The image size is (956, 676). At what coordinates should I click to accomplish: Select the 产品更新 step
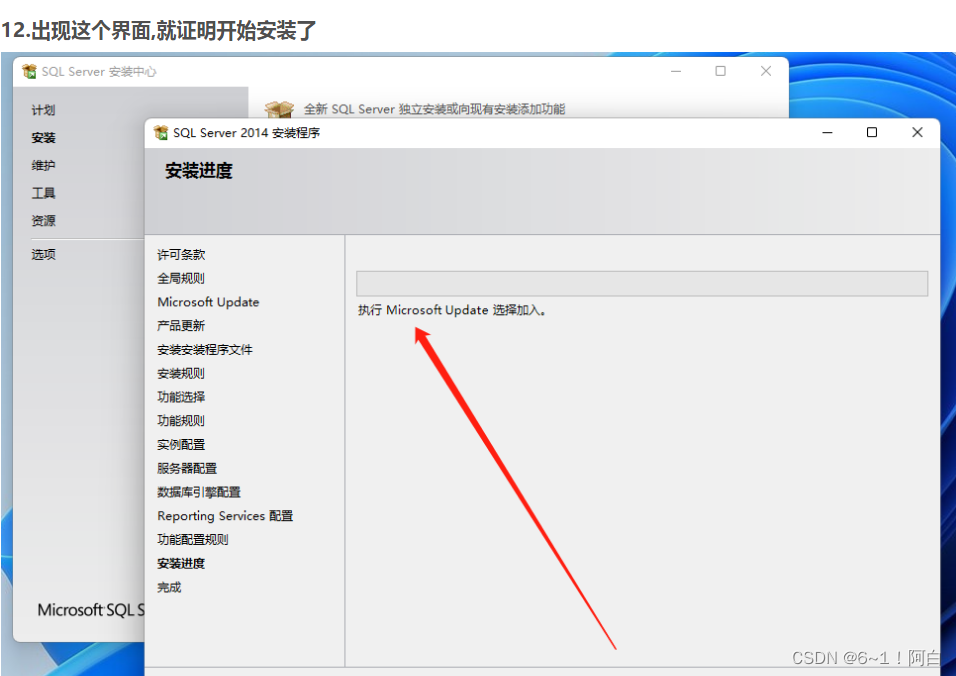pyautogui.click(x=181, y=326)
